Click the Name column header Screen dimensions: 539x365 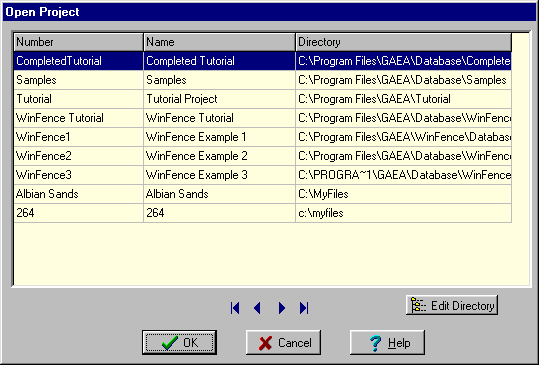click(219, 42)
